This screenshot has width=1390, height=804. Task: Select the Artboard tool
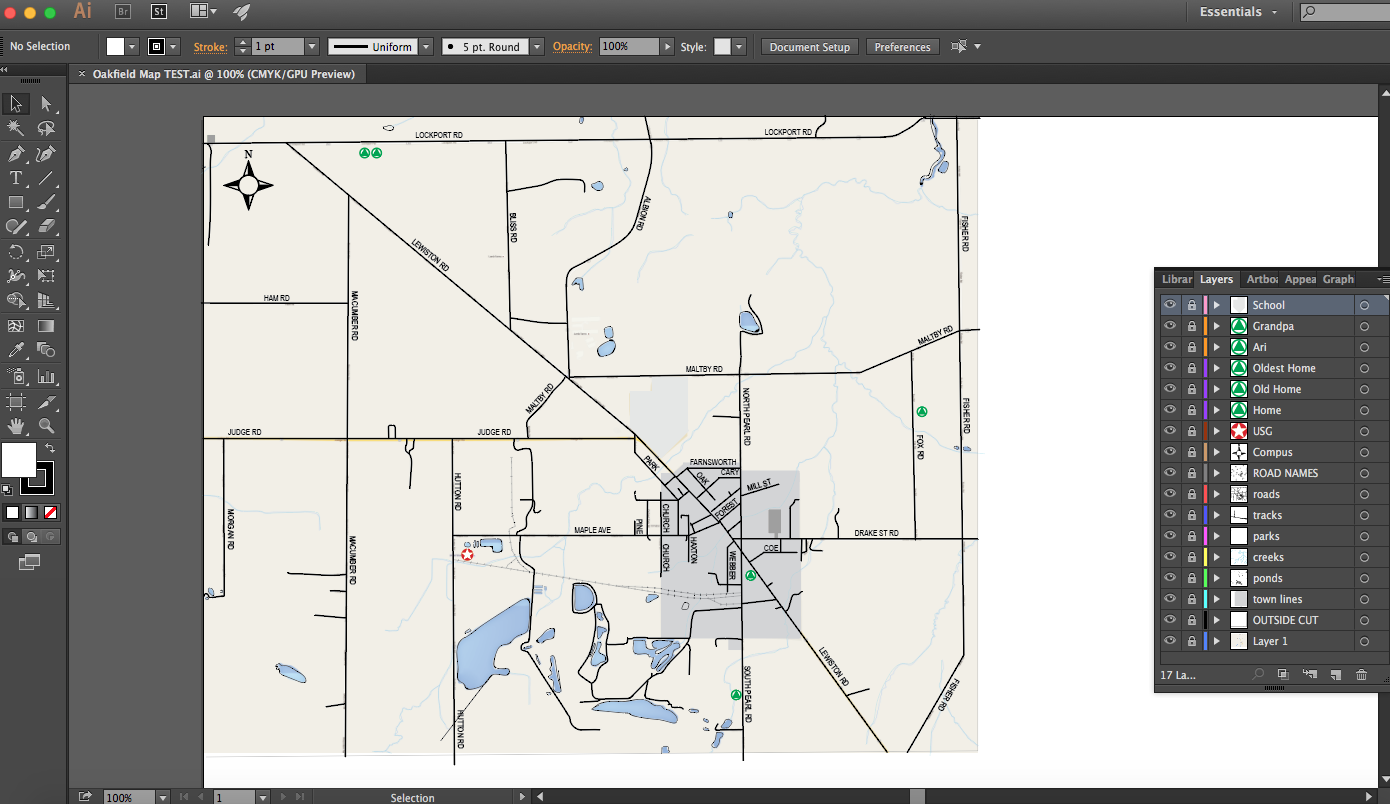16,402
